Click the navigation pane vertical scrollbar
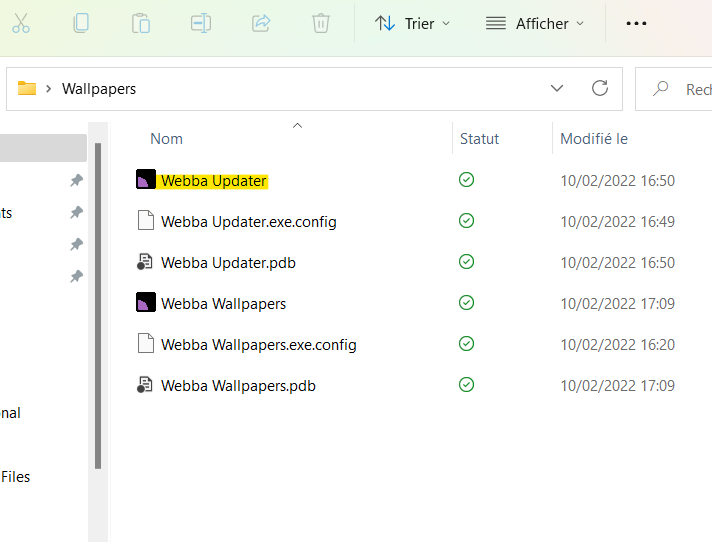Viewport: 712px width, 542px height. (98, 305)
